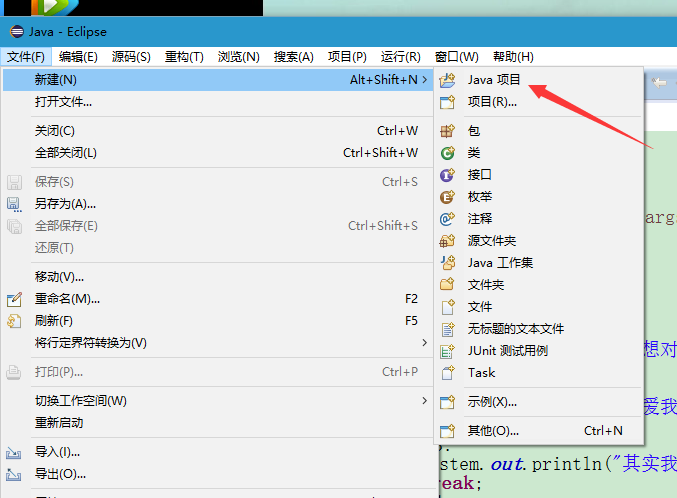
Task: Click the export (导出) icon
Action: coord(13,475)
